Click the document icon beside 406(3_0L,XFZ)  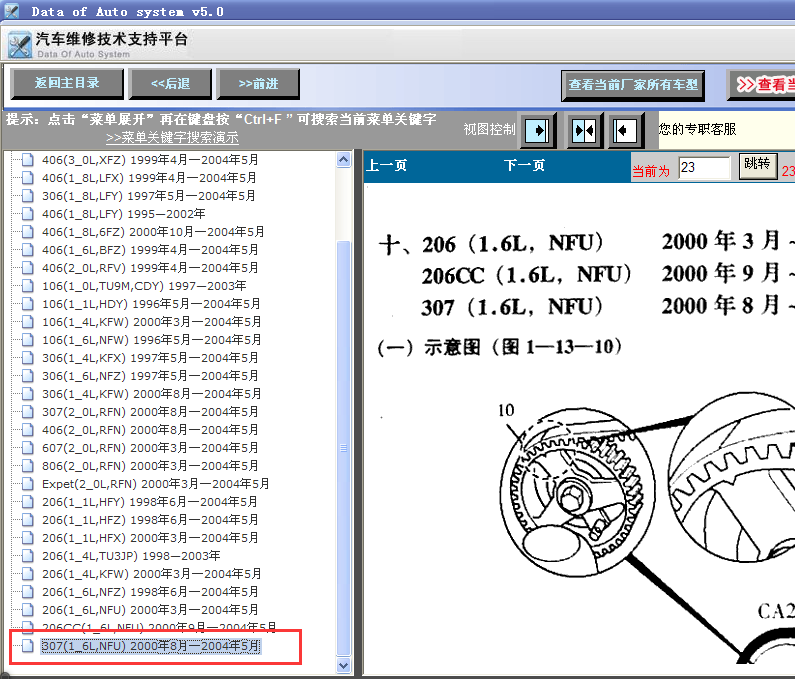[x=27, y=160]
